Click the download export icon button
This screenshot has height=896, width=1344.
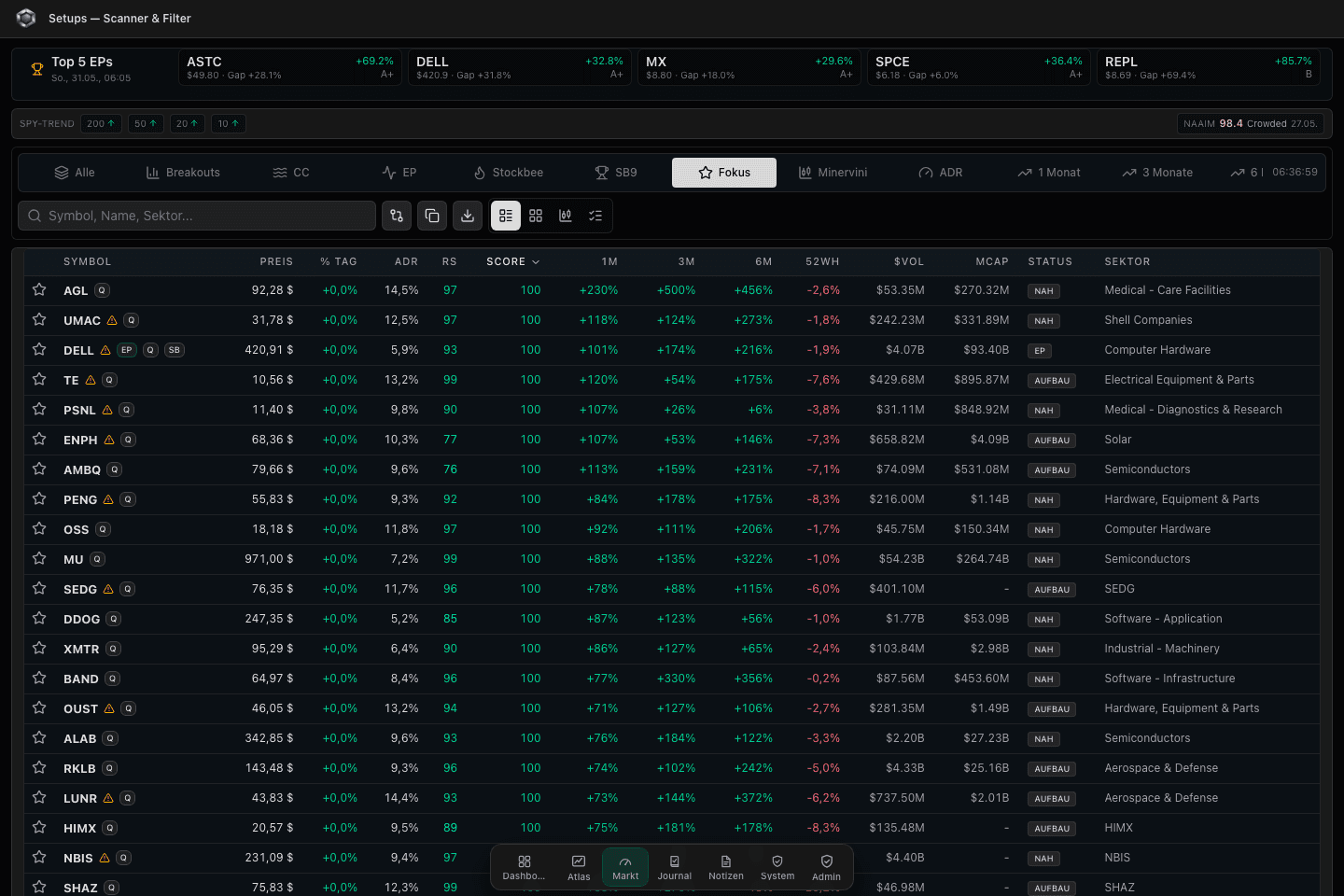pos(468,216)
